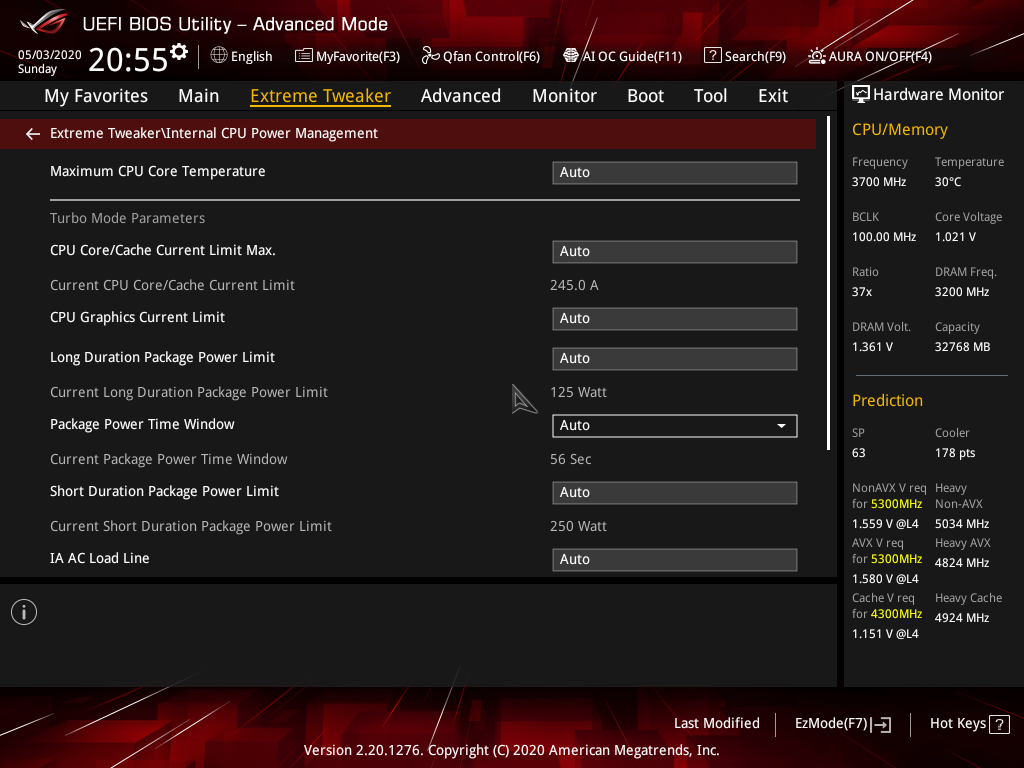Click the 30°C temperature reading
The width and height of the screenshot is (1024, 768).
tap(948, 182)
